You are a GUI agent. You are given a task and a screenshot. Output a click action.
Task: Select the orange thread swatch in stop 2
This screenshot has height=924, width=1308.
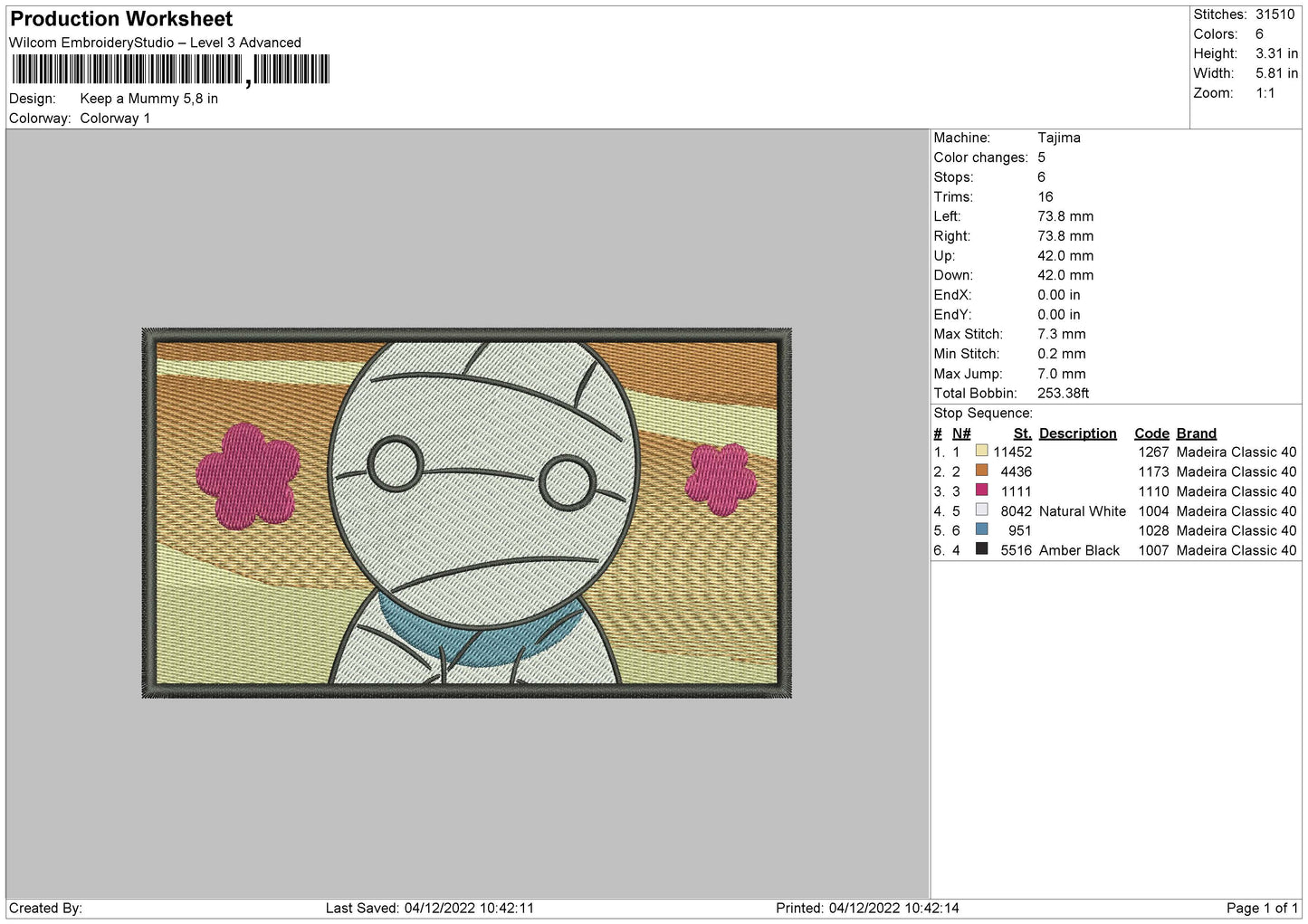pyautogui.click(x=981, y=471)
